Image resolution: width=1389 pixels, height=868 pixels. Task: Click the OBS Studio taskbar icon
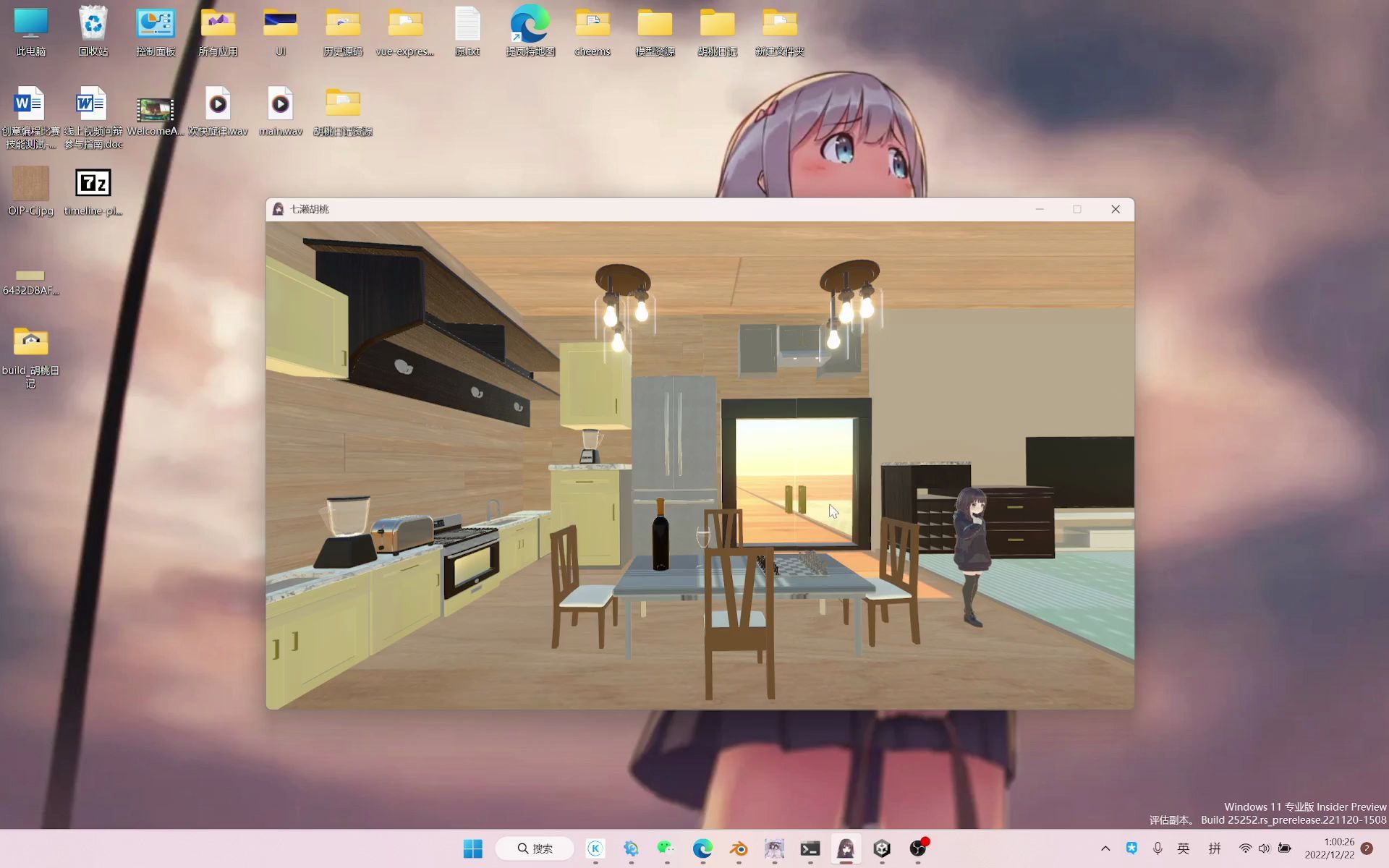point(917,848)
